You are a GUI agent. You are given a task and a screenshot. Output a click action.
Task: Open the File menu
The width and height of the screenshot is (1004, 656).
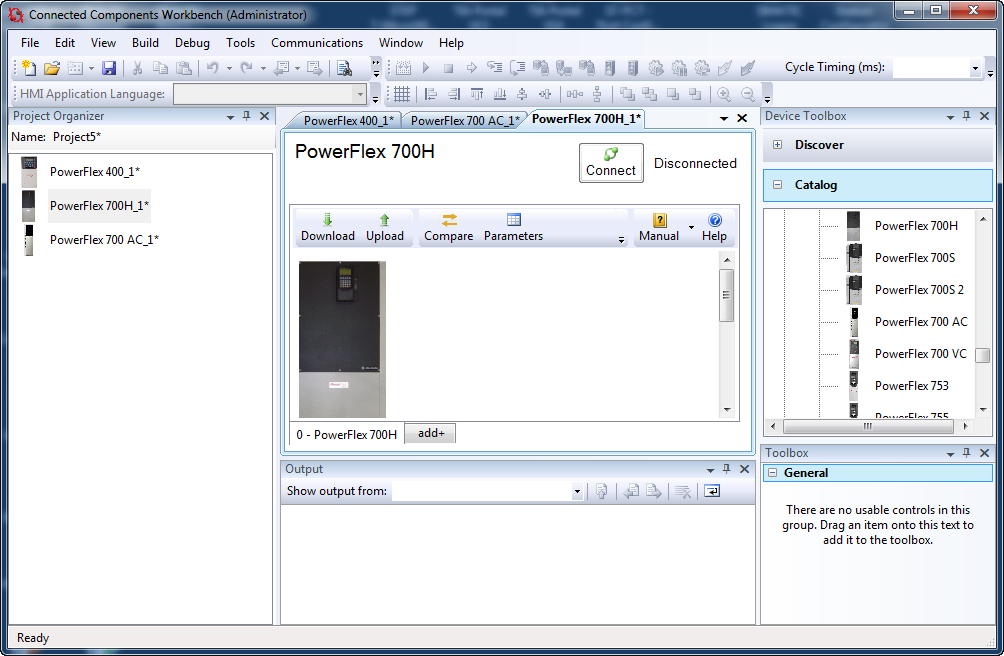click(30, 43)
